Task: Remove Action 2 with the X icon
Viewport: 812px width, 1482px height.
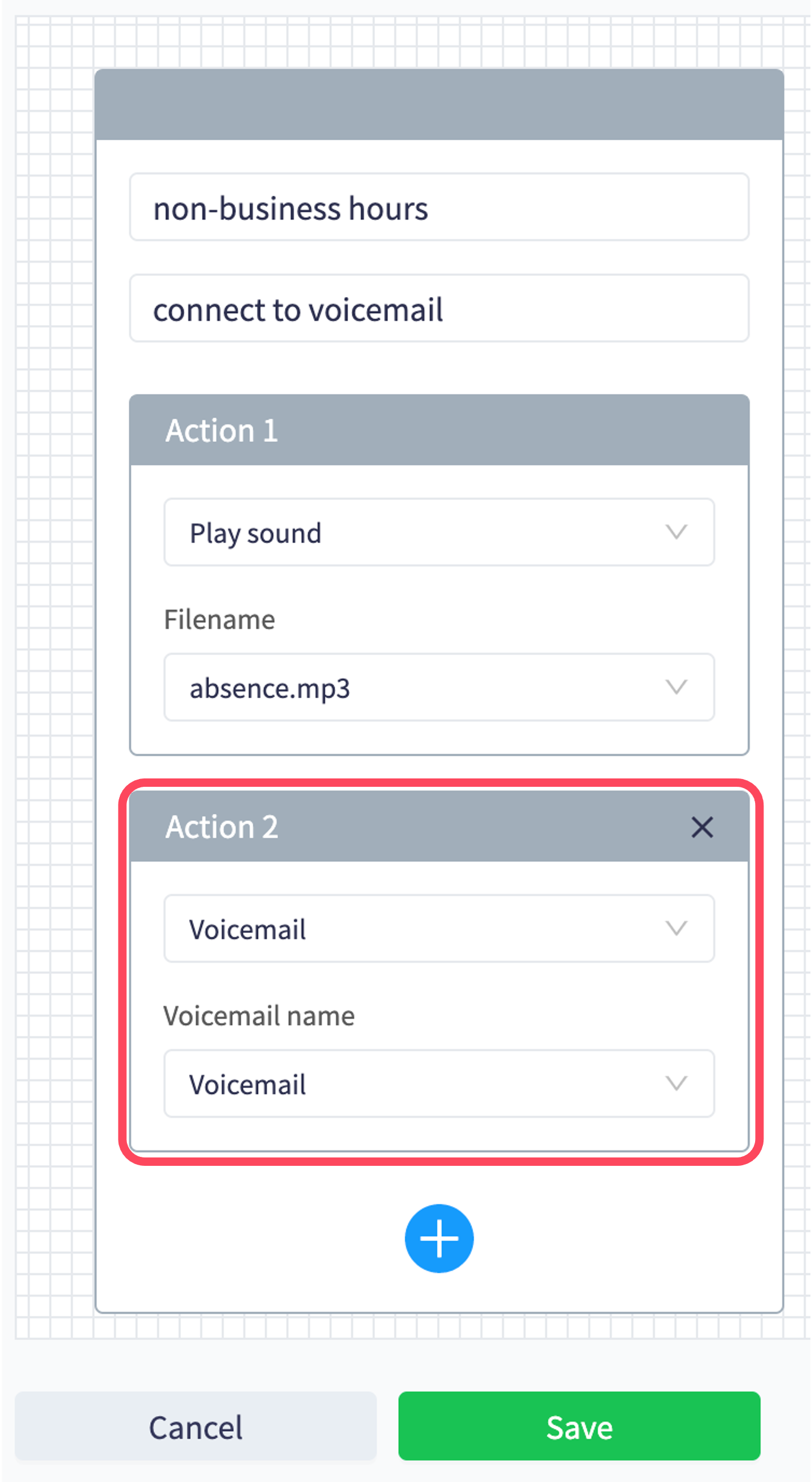Action: (x=702, y=828)
